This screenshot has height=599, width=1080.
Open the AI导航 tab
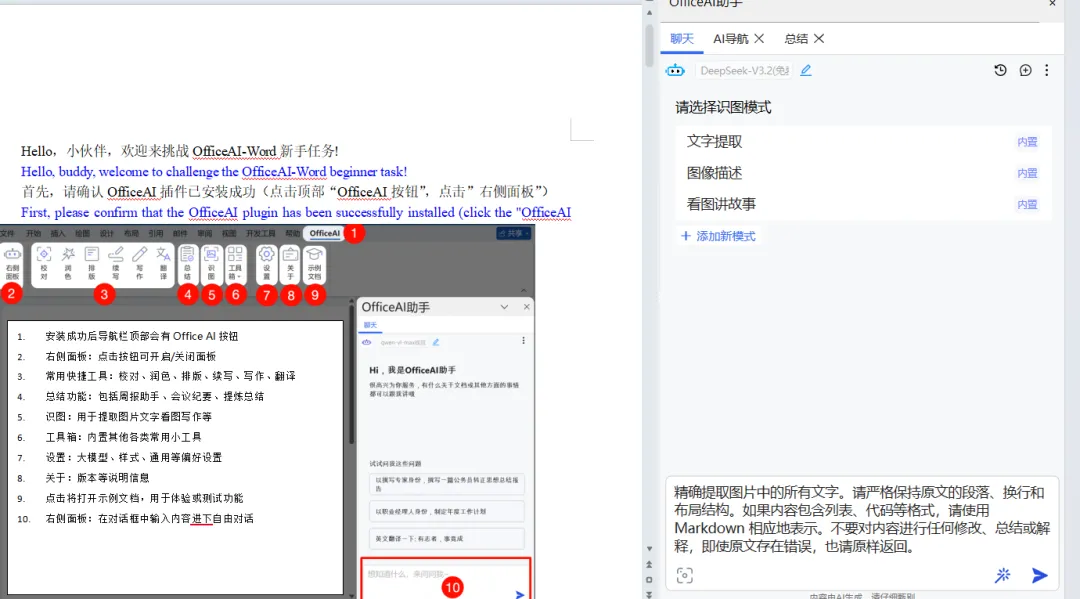(730, 39)
